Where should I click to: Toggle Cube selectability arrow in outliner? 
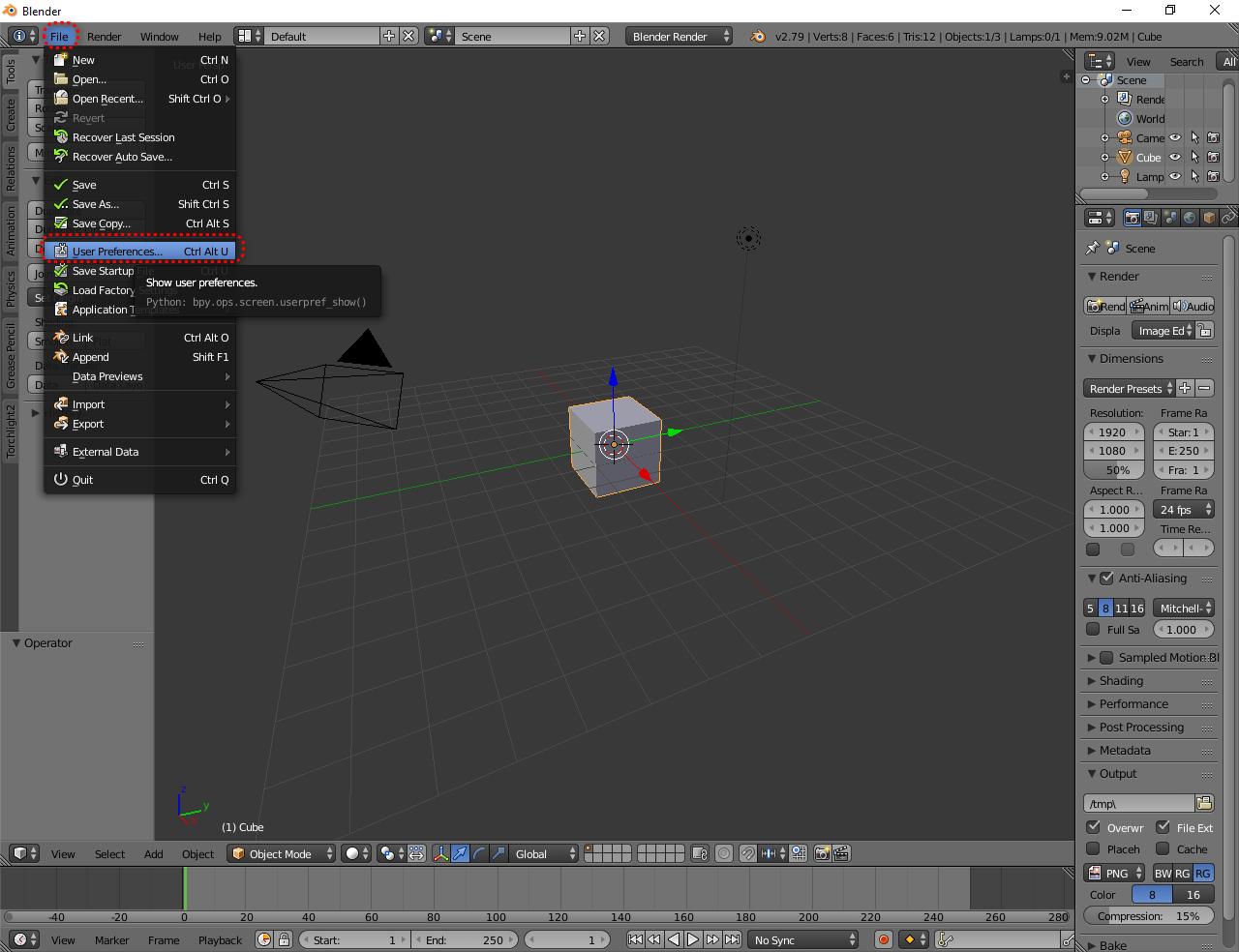(1194, 157)
